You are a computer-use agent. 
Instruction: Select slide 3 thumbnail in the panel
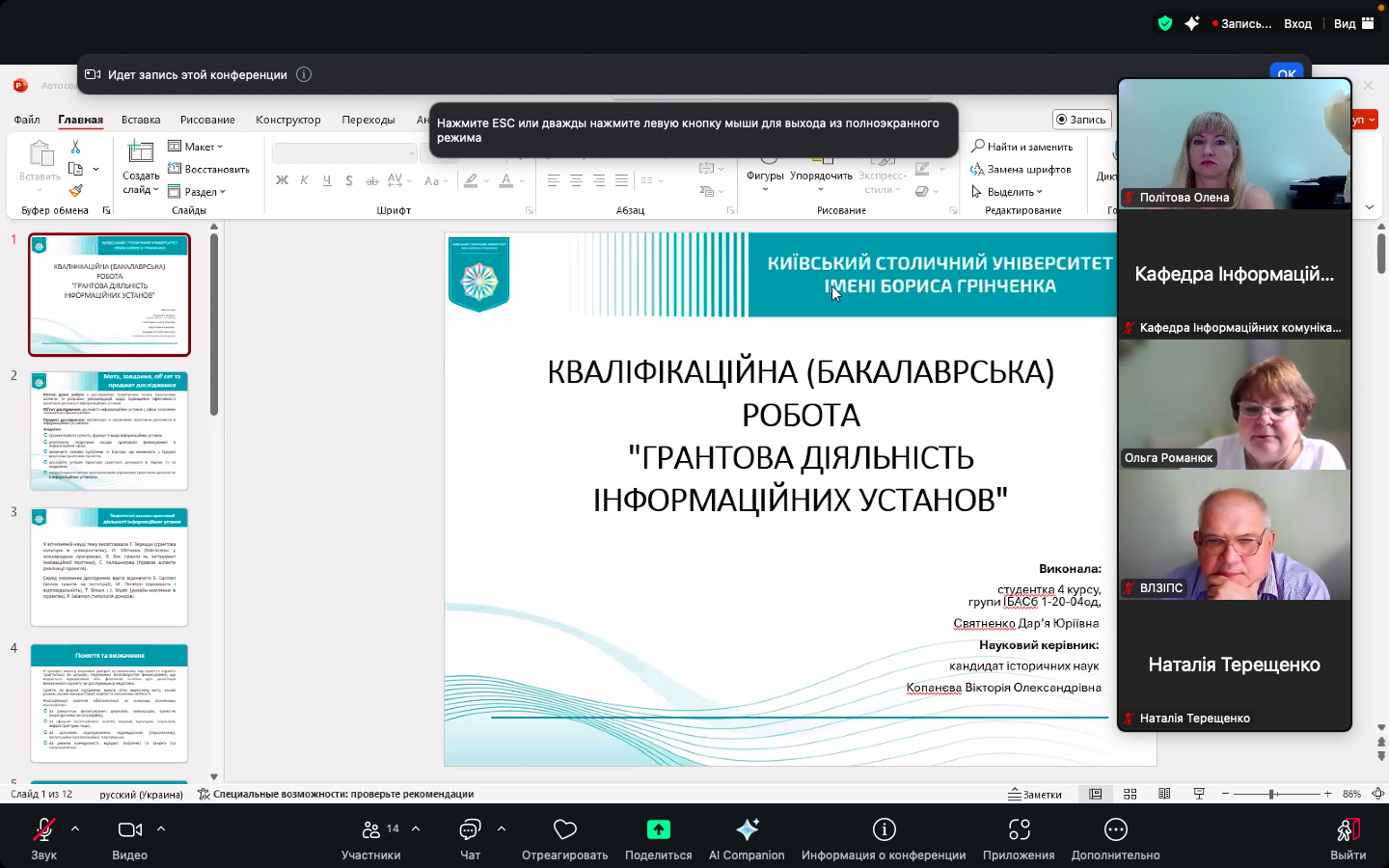109,567
